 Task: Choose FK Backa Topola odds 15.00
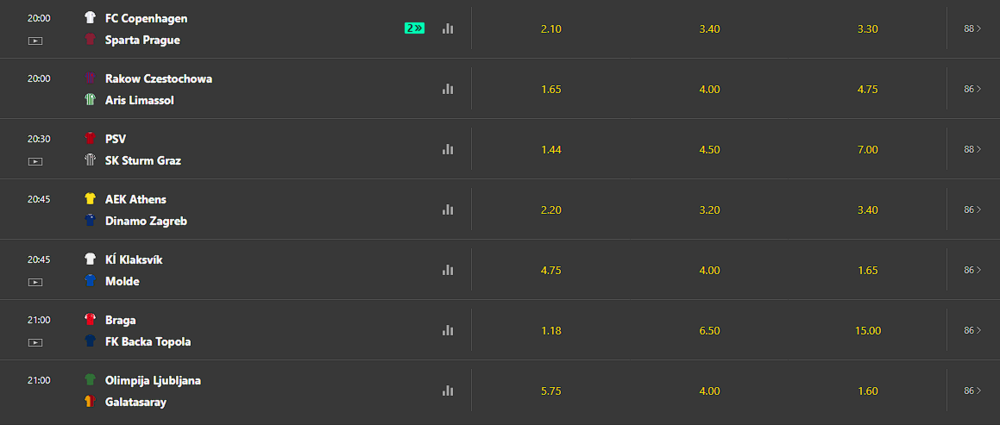click(x=867, y=330)
